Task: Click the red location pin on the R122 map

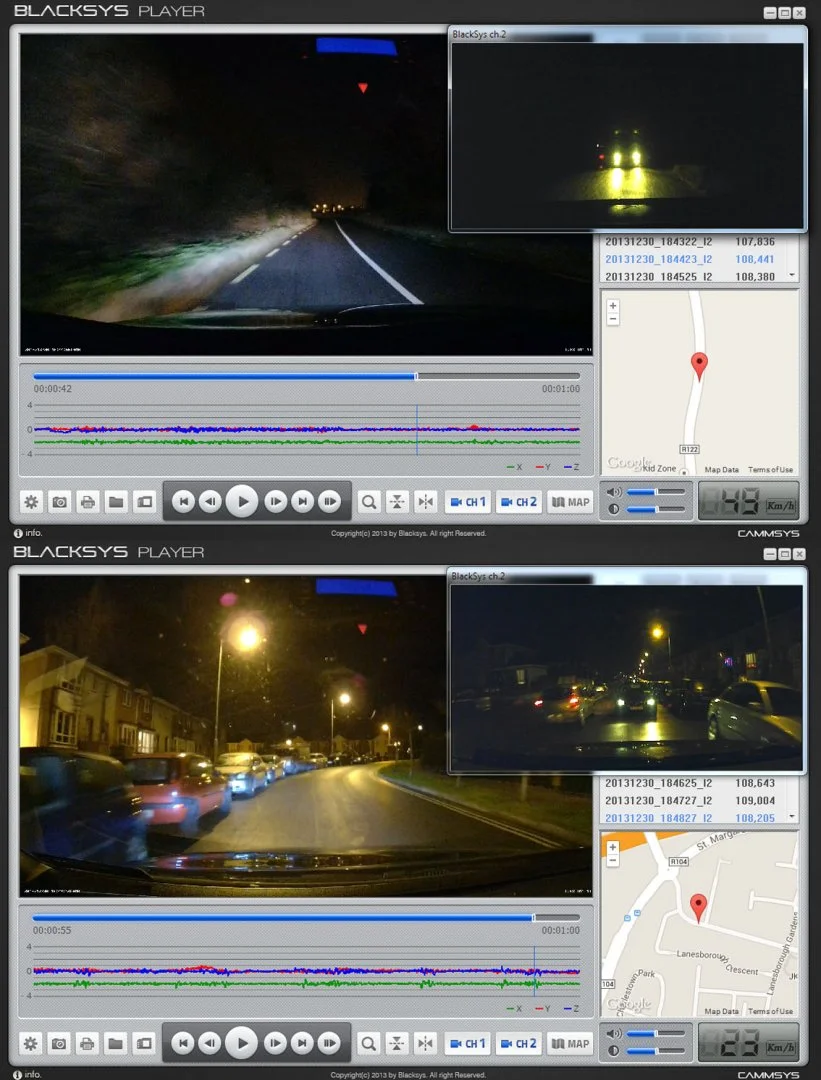Action: tap(699, 366)
